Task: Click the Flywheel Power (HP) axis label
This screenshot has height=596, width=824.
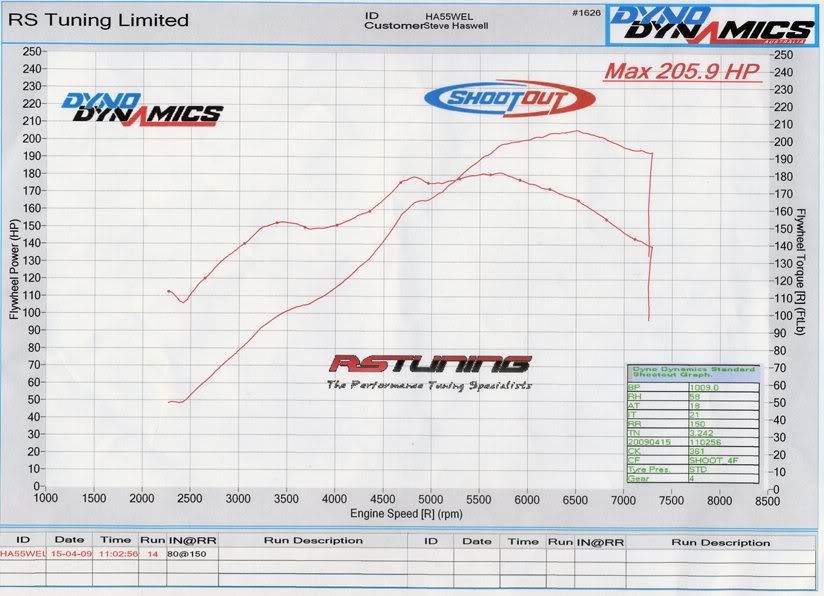Action: pyautogui.click(x=14, y=271)
